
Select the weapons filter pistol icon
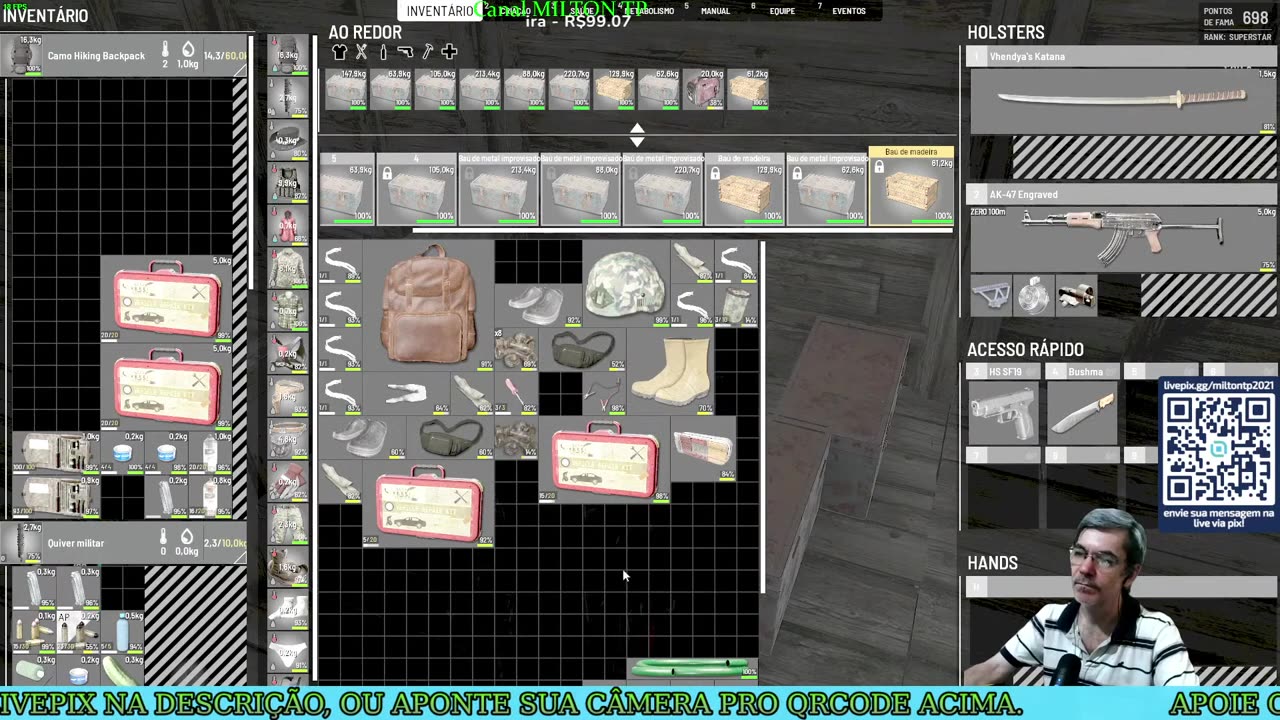coord(405,52)
